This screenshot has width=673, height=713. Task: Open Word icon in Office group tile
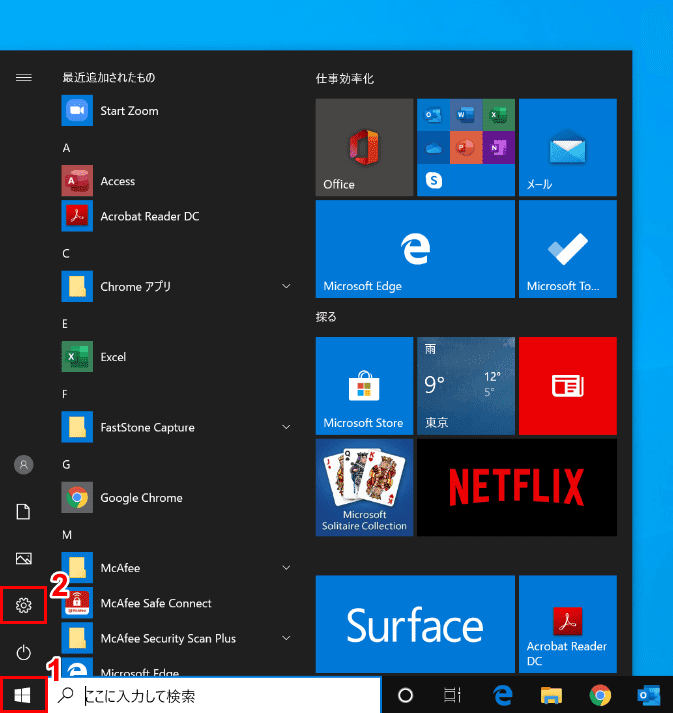pos(466,115)
